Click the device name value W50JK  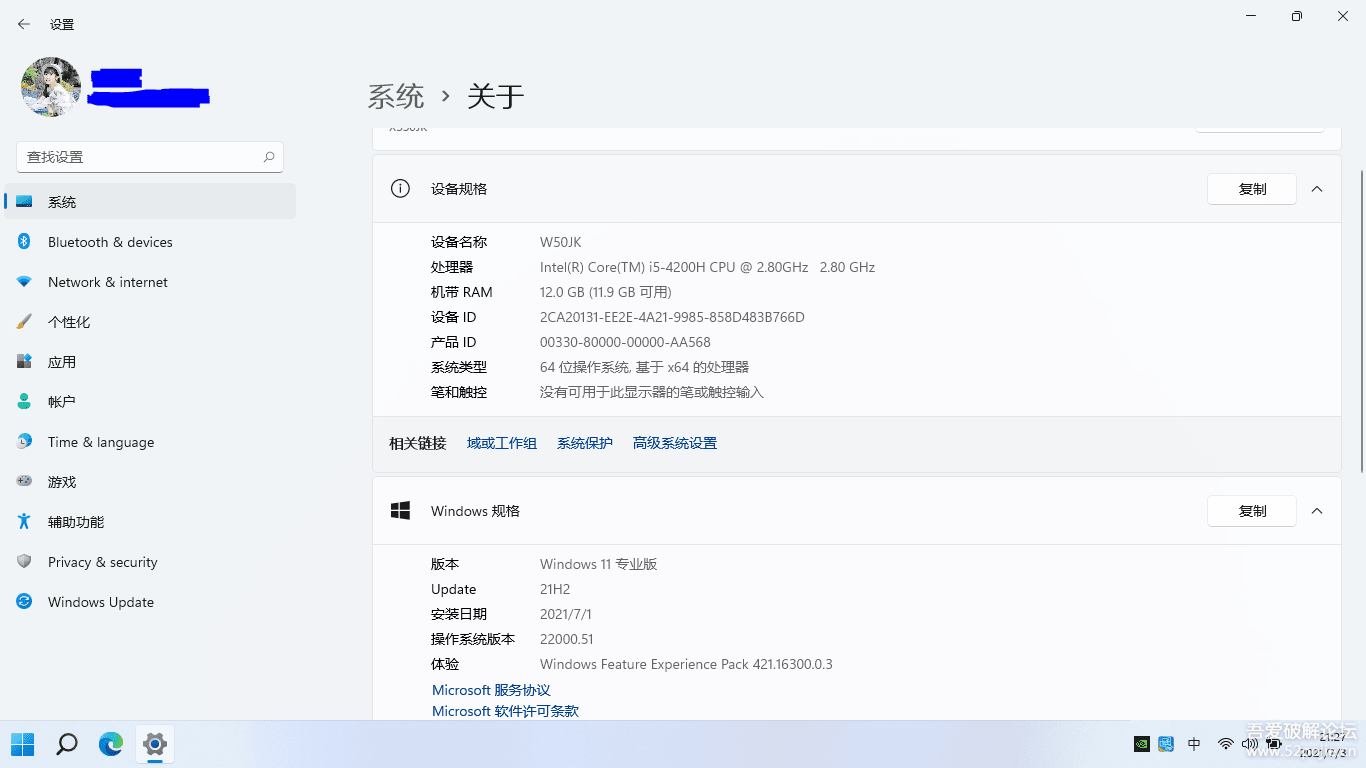[x=560, y=242]
